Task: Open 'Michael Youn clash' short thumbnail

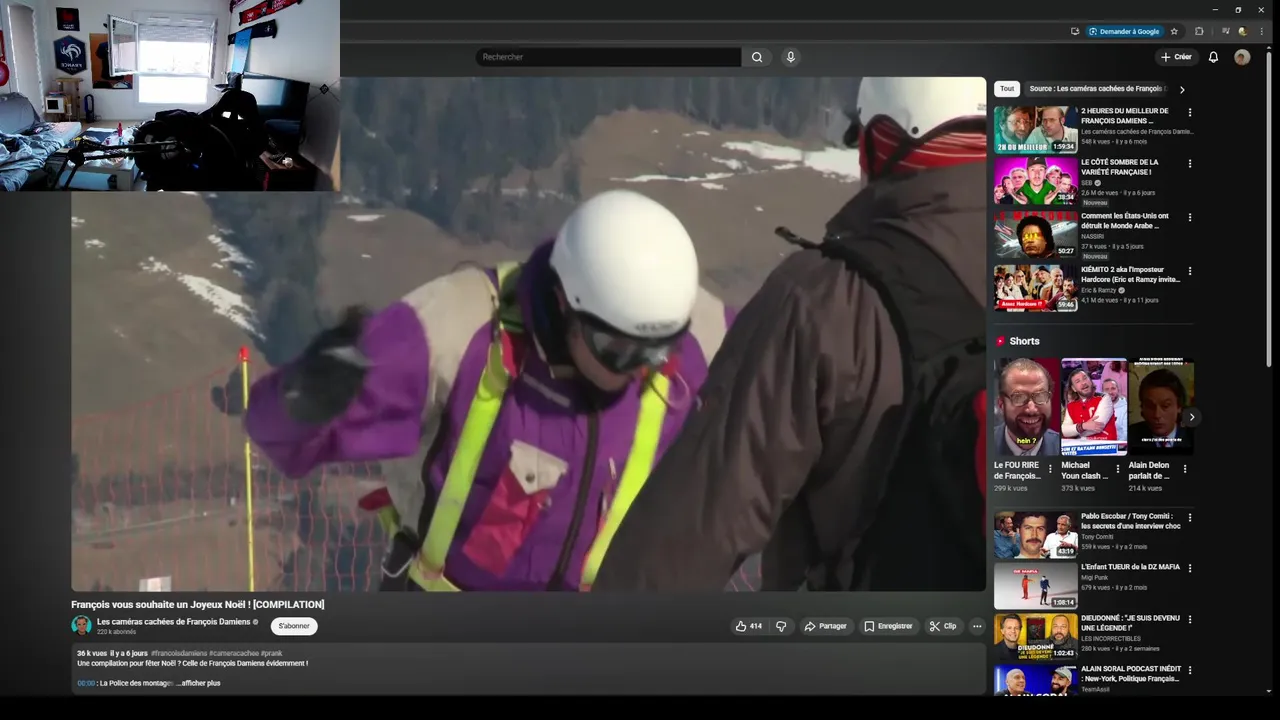Action: pos(1094,407)
